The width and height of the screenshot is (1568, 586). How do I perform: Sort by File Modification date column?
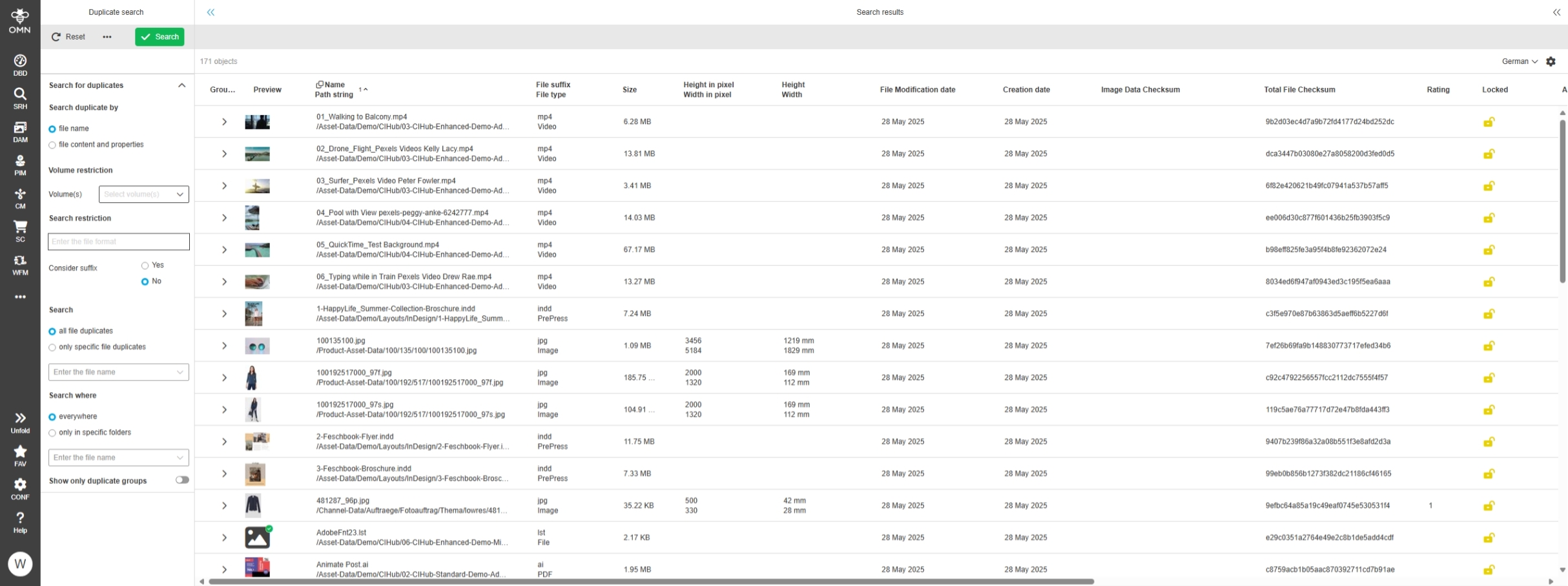pos(917,90)
